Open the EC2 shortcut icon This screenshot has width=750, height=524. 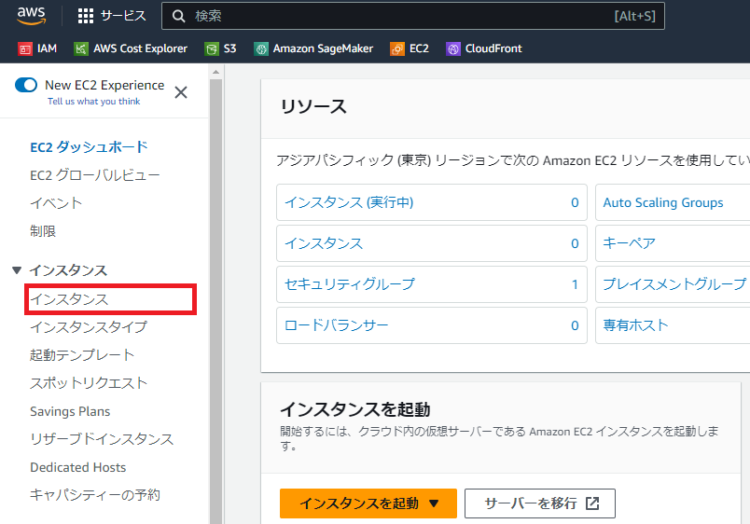tap(397, 49)
